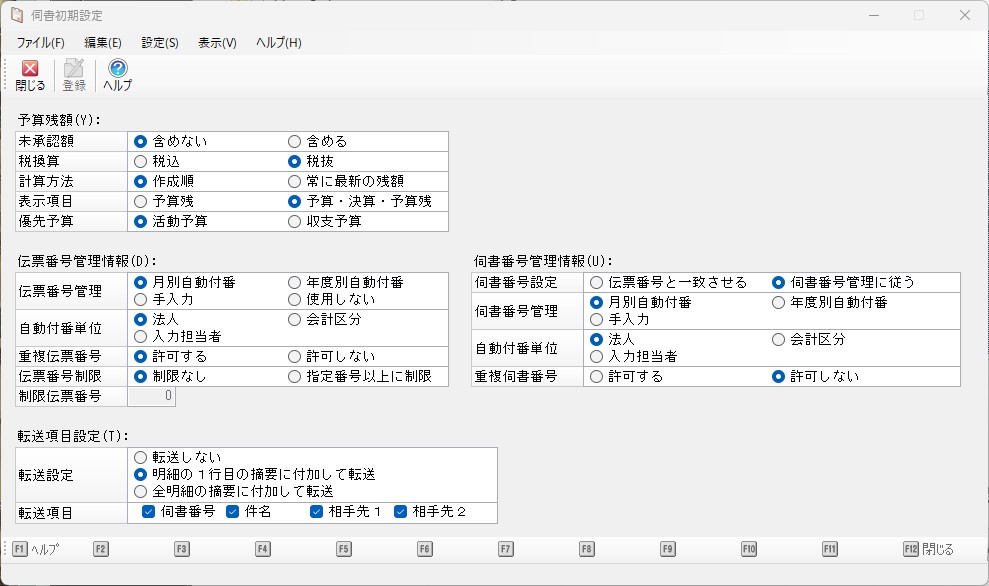The width and height of the screenshot is (989, 586).
Task: Open the ファイル(F) menu
Action: pyautogui.click(x=40, y=43)
